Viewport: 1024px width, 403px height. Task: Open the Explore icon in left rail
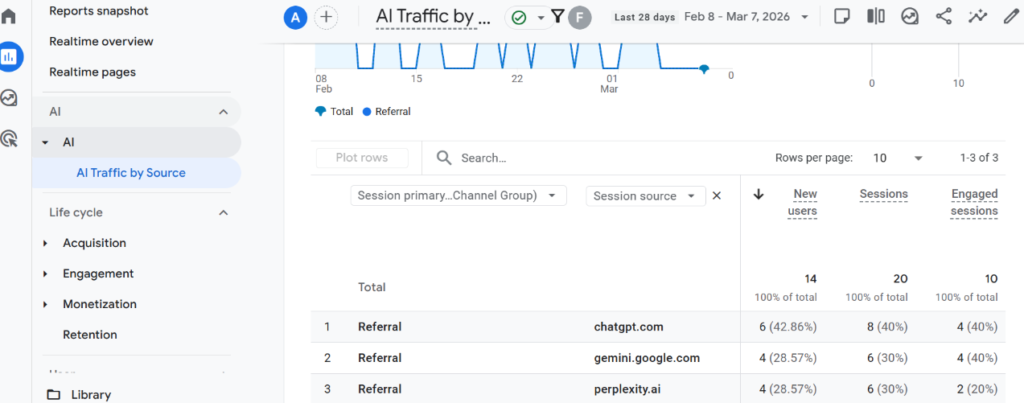click(9, 98)
